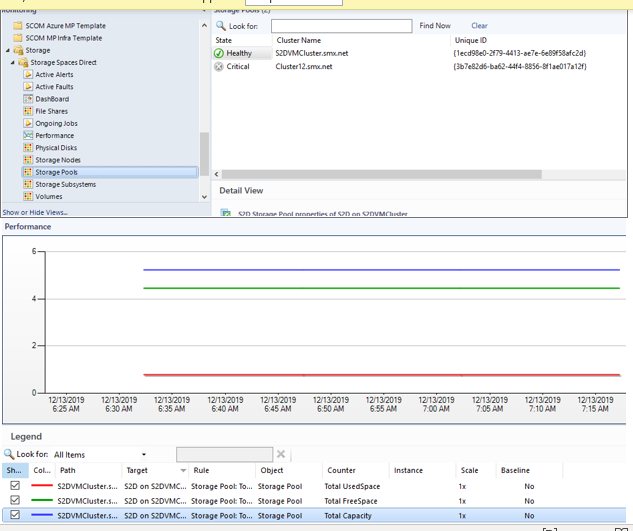Open Performance view chart icon
Image resolution: width=633 pixels, height=531 pixels.
pyautogui.click(x=28, y=135)
